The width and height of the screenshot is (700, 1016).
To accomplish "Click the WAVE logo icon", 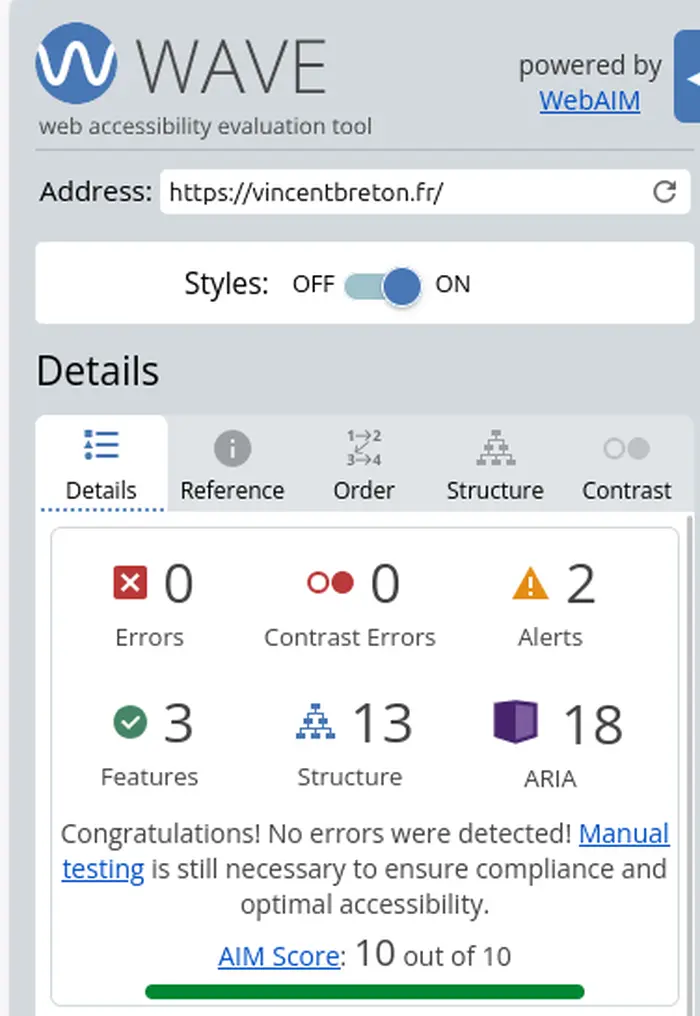I will click(76, 63).
